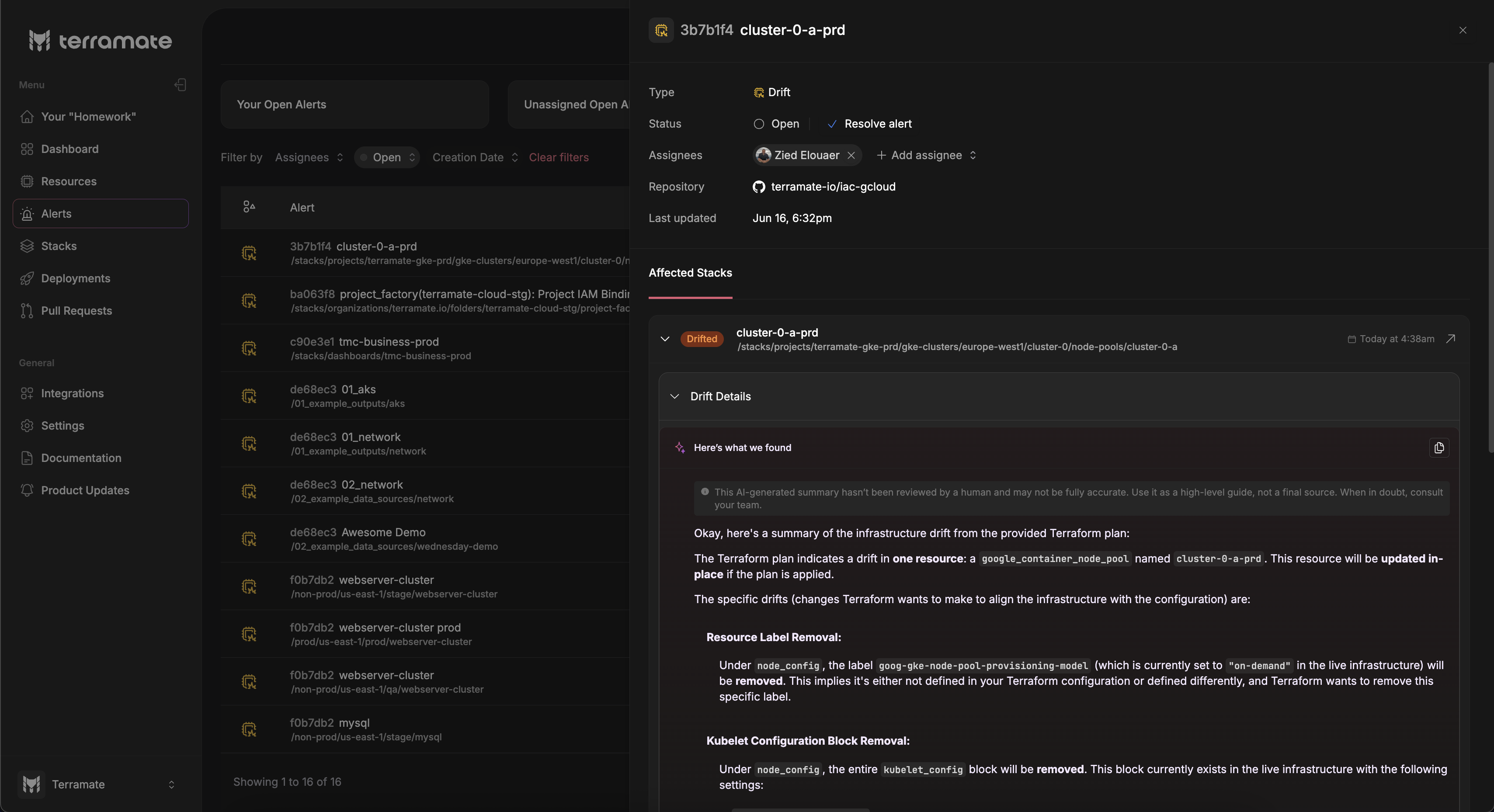Click the drift icon in detail panel header
This screenshot has height=812, width=1494.
[x=661, y=30]
